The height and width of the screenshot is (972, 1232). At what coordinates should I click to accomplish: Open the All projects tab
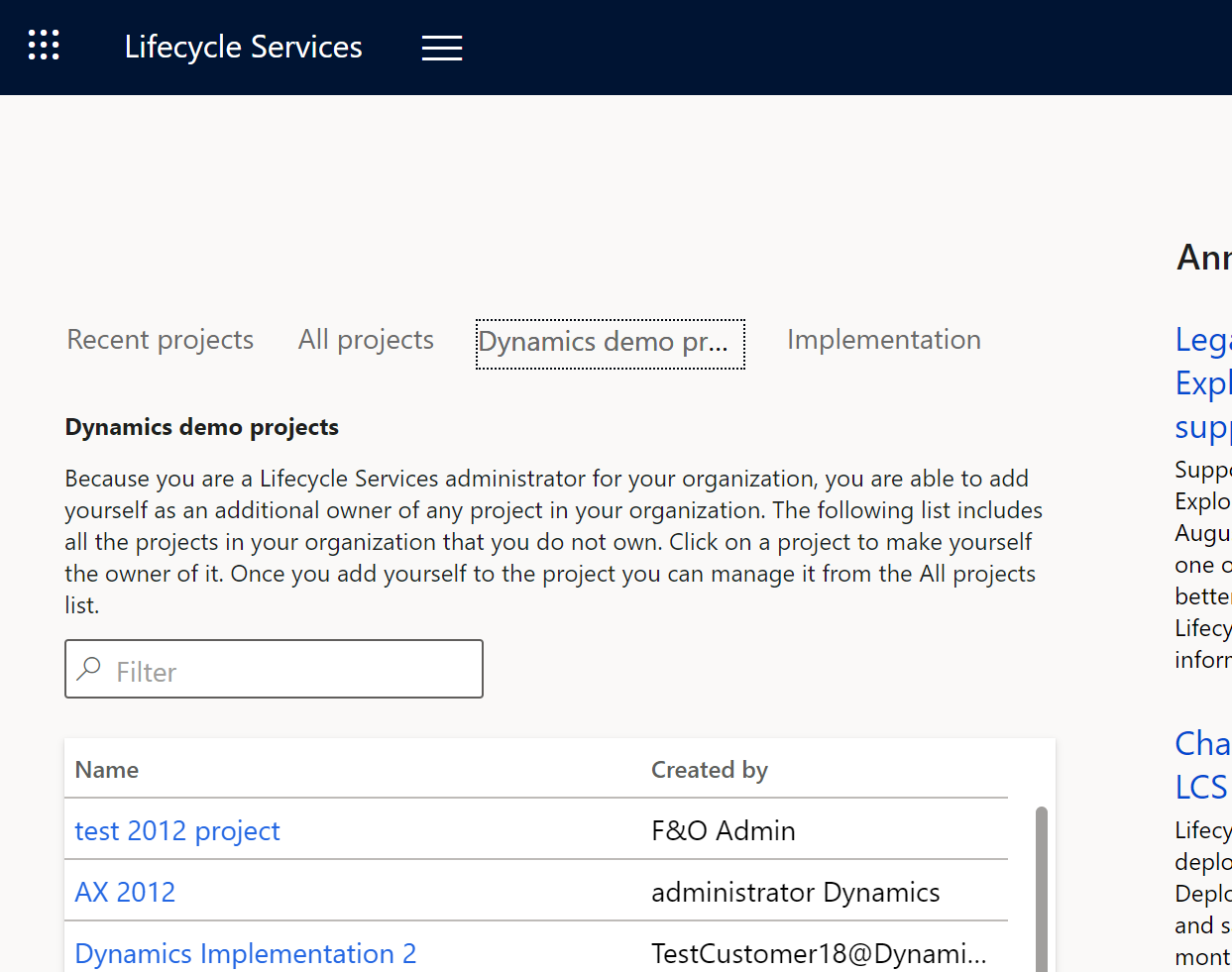click(366, 339)
